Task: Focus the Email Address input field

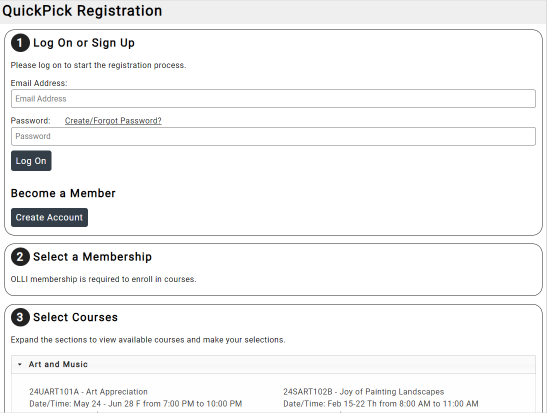Action: (273, 99)
